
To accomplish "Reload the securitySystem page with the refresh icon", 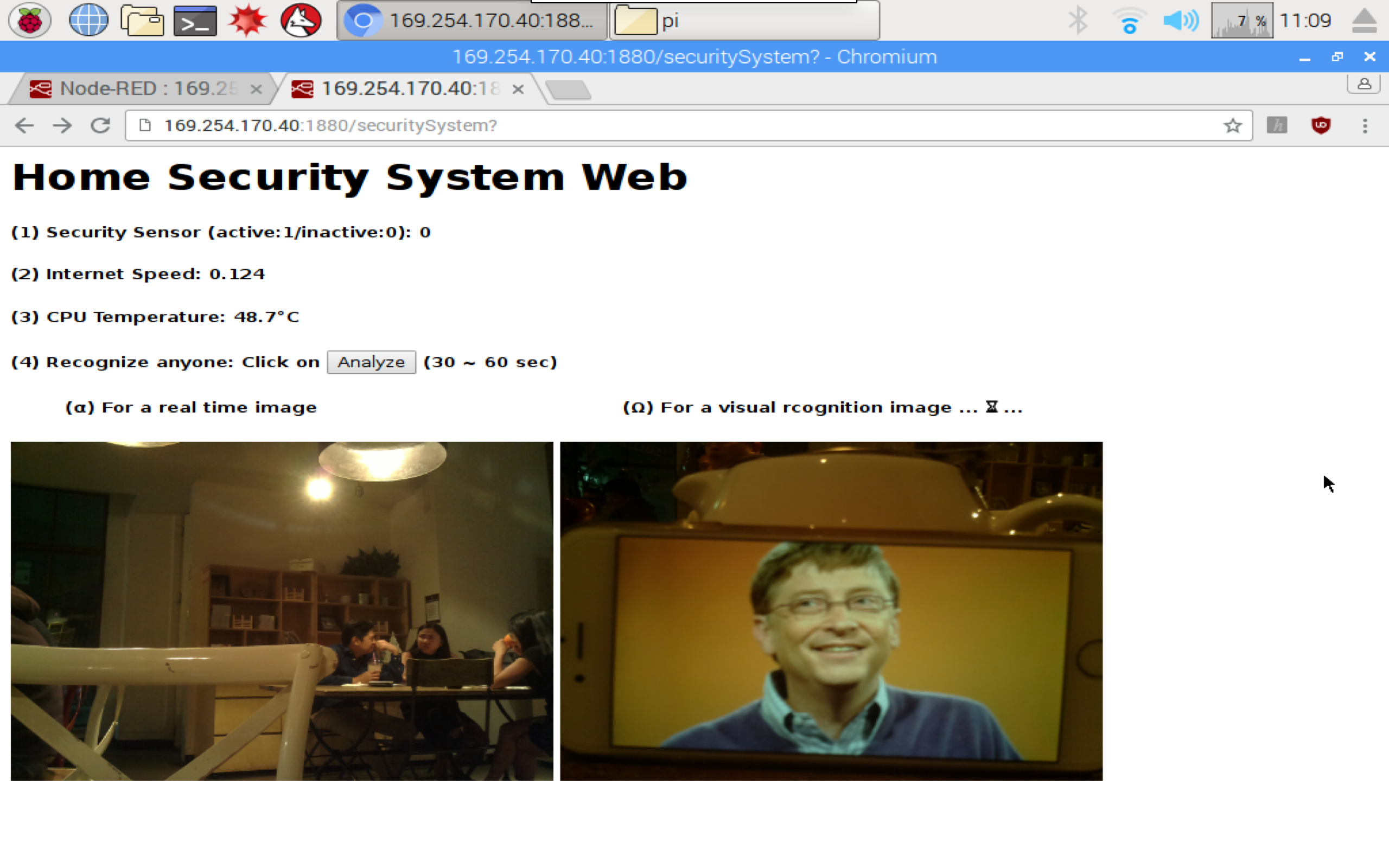I will coord(100,125).
